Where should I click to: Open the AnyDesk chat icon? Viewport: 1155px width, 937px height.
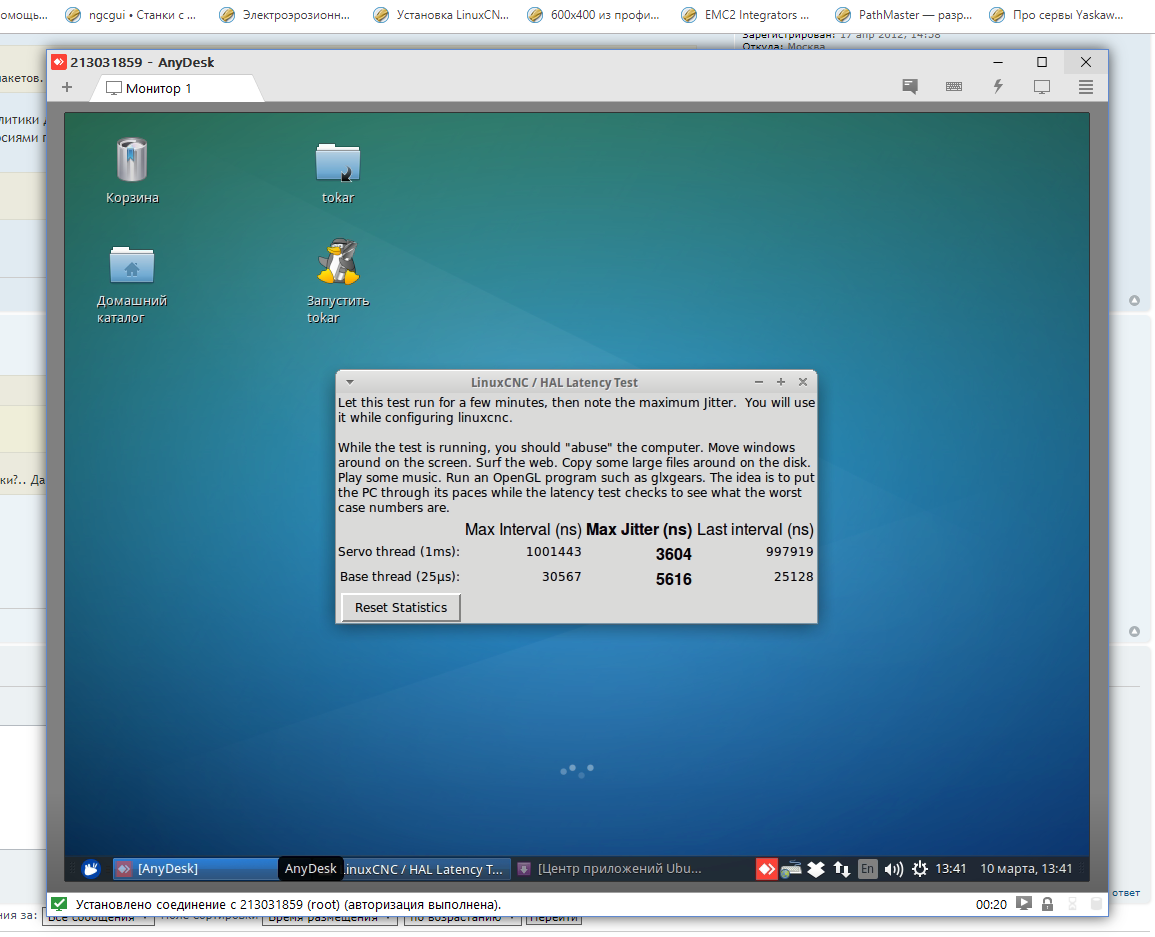[910, 87]
